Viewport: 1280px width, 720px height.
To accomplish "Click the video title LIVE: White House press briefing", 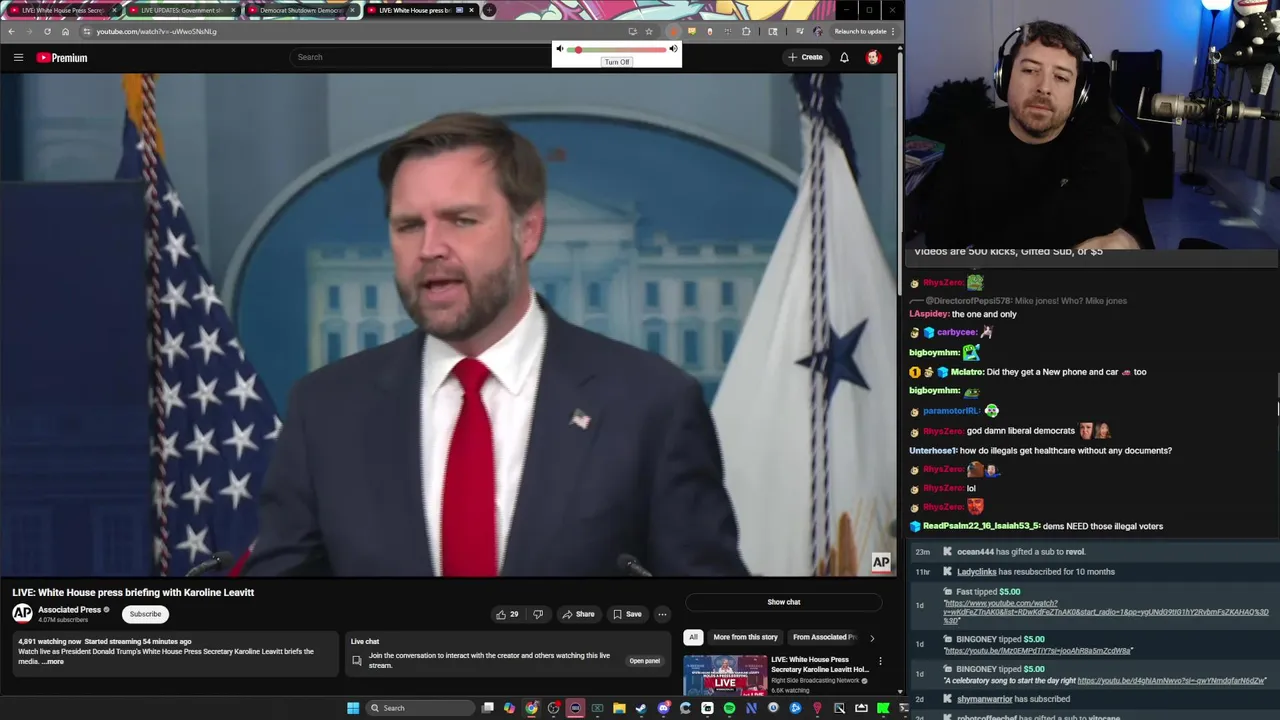I will tap(133, 592).
